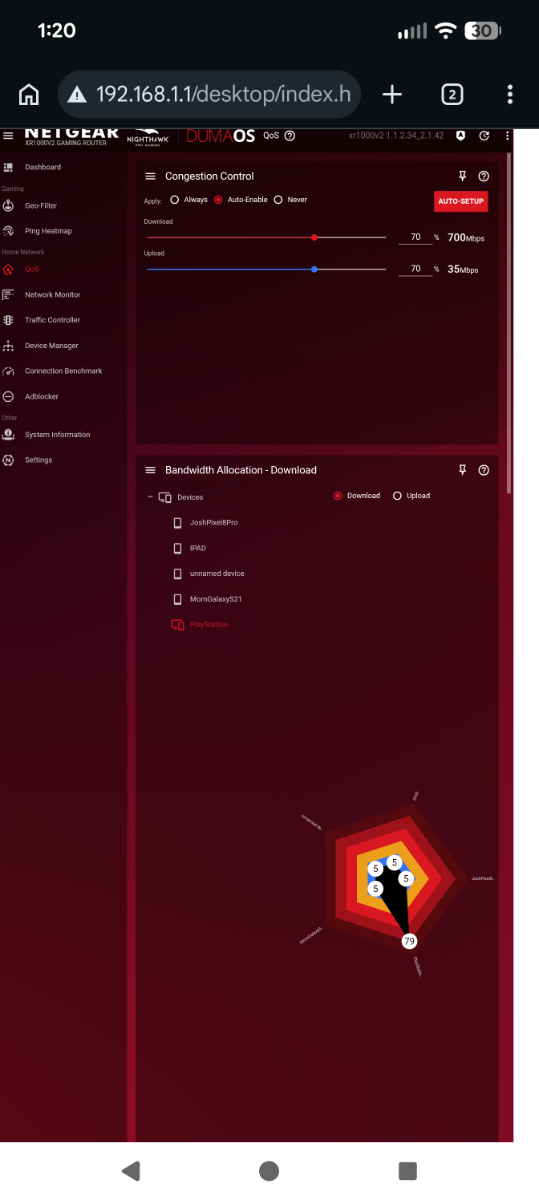The height and width of the screenshot is (1200, 539).
Task: Collapse the Devices tree
Action: (150, 497)
